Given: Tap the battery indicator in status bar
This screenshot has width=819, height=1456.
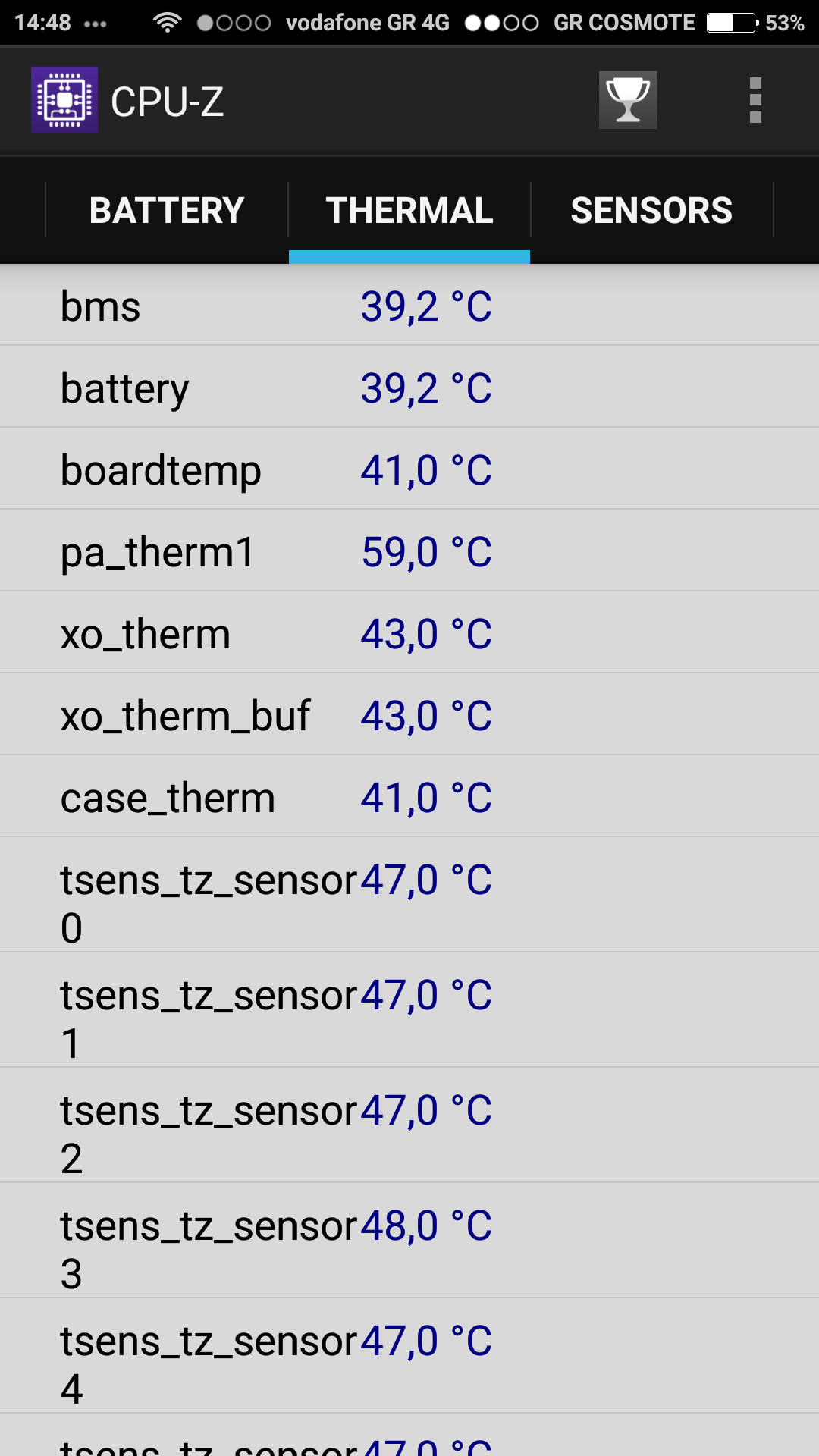Looking at the screenshot, I should pos(733,23).
